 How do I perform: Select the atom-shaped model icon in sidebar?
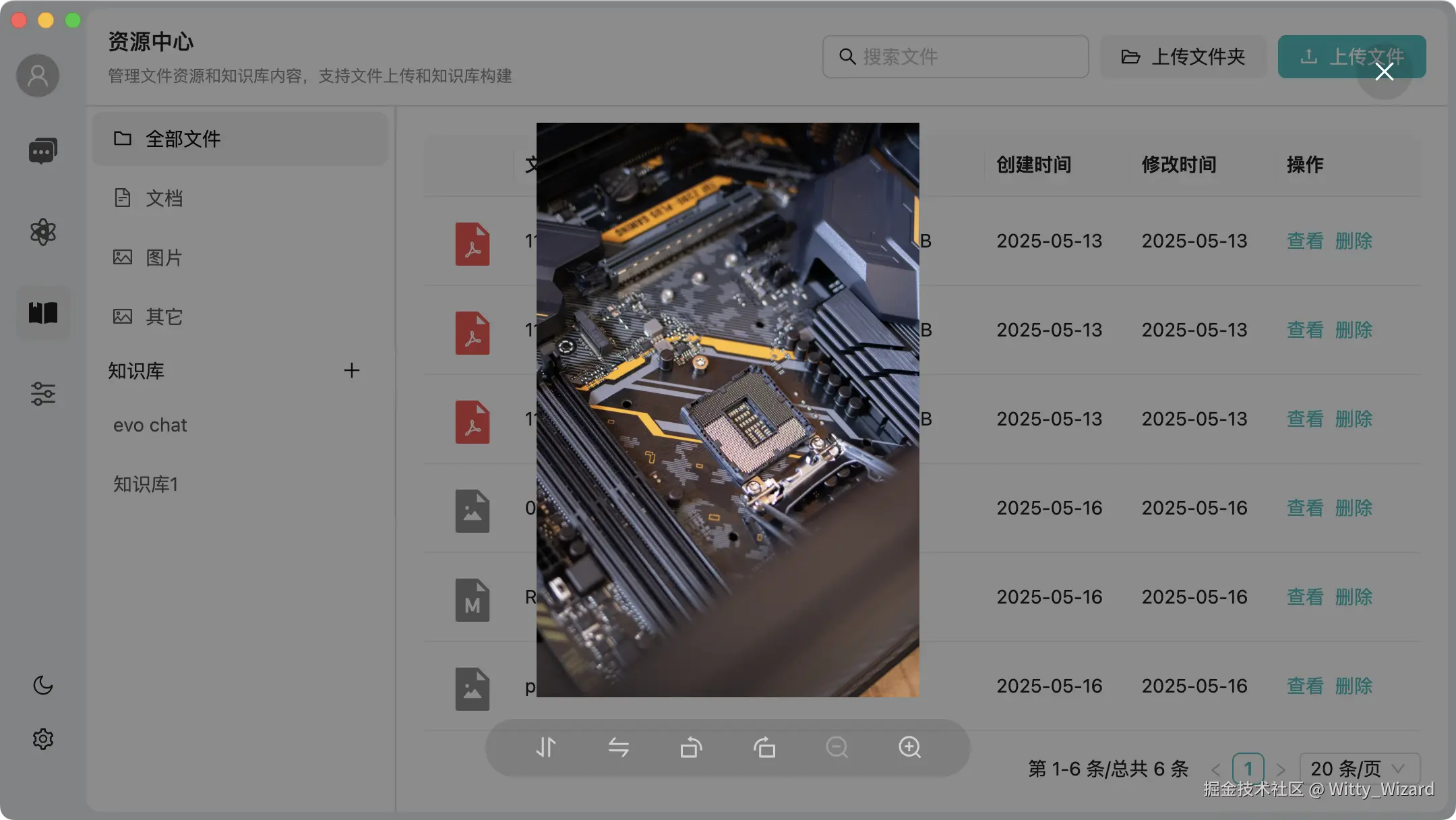coord(42,232)
